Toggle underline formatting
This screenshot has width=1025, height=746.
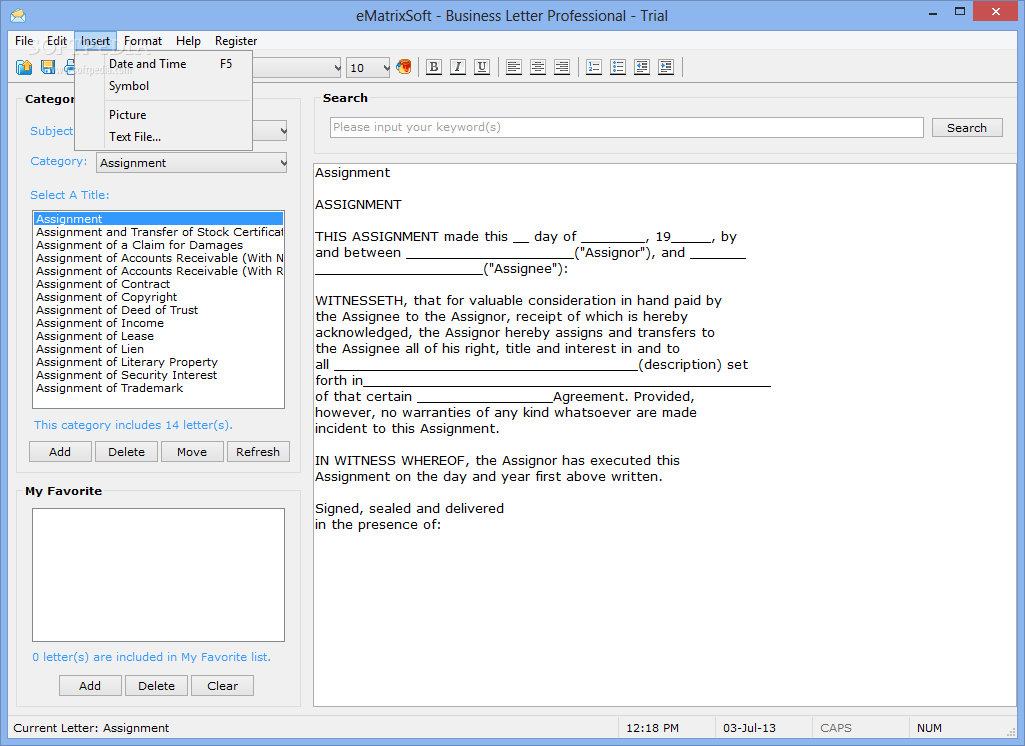pyautogui.click(x=482, y=67)
